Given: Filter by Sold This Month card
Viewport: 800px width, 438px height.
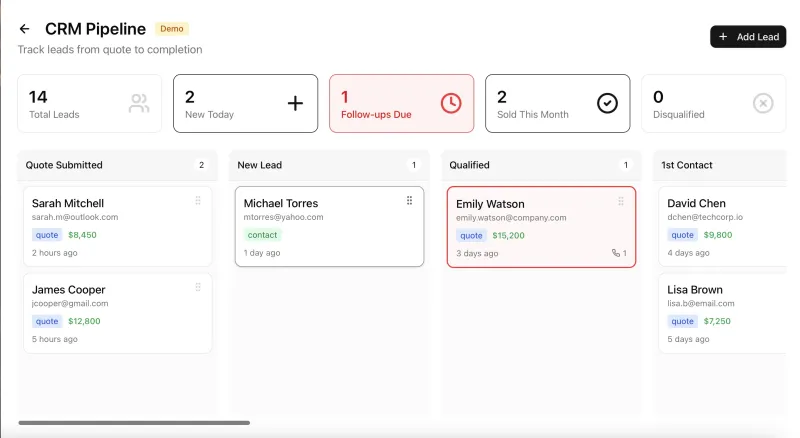Looking at the screenshot, I should click(x=558, y=104).
